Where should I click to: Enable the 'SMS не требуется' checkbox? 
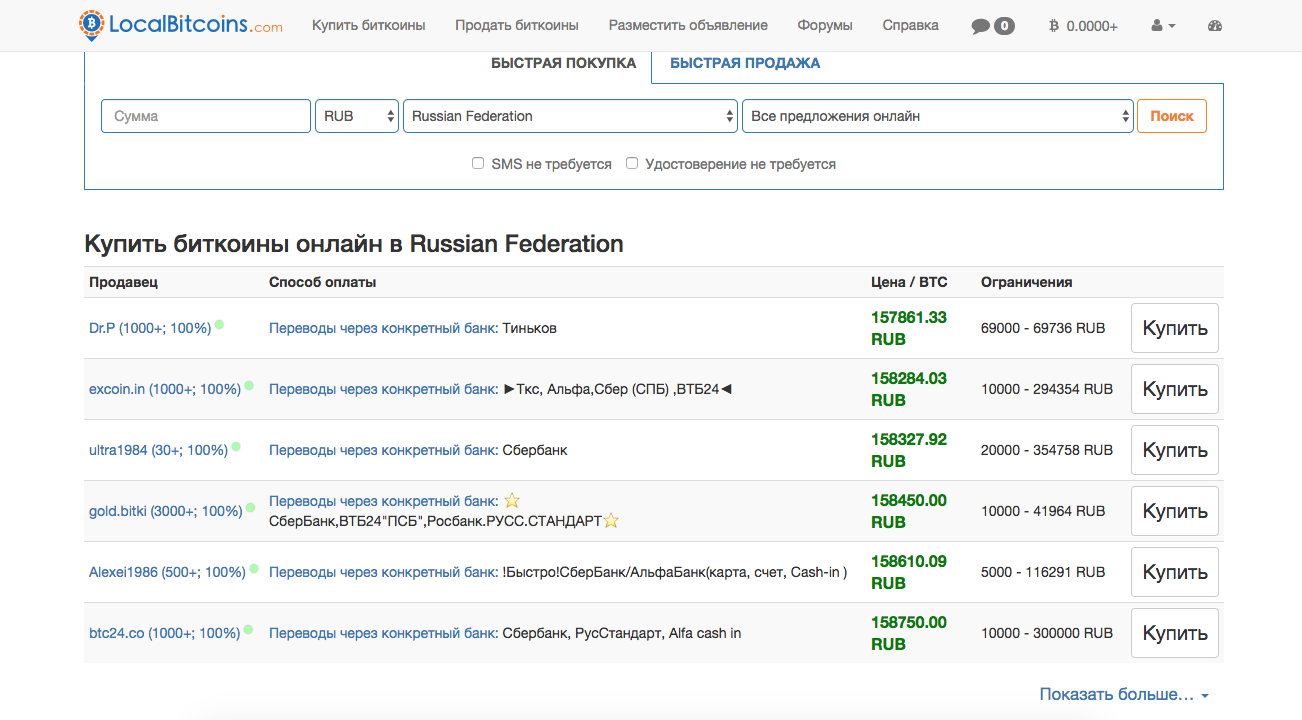(478, 163)
